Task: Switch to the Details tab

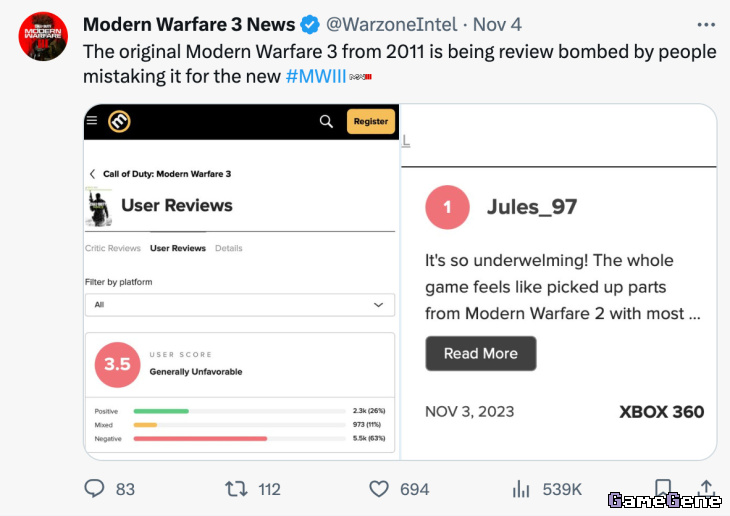Action: (x=229, y=248)
